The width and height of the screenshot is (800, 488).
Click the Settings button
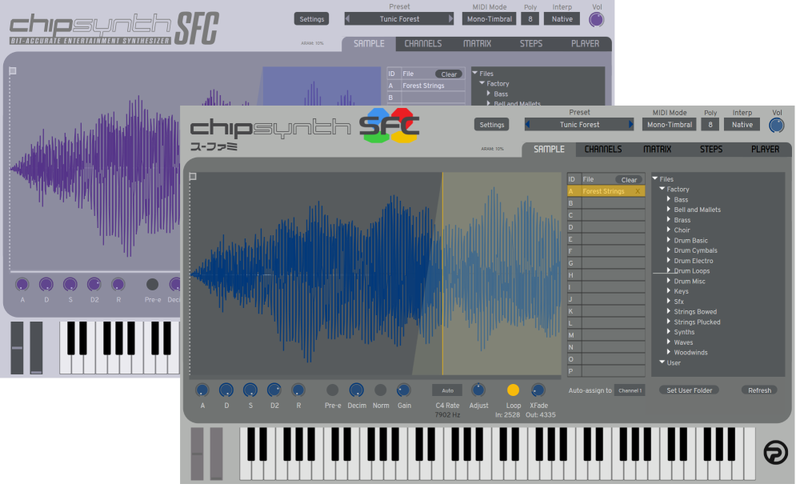491,125
